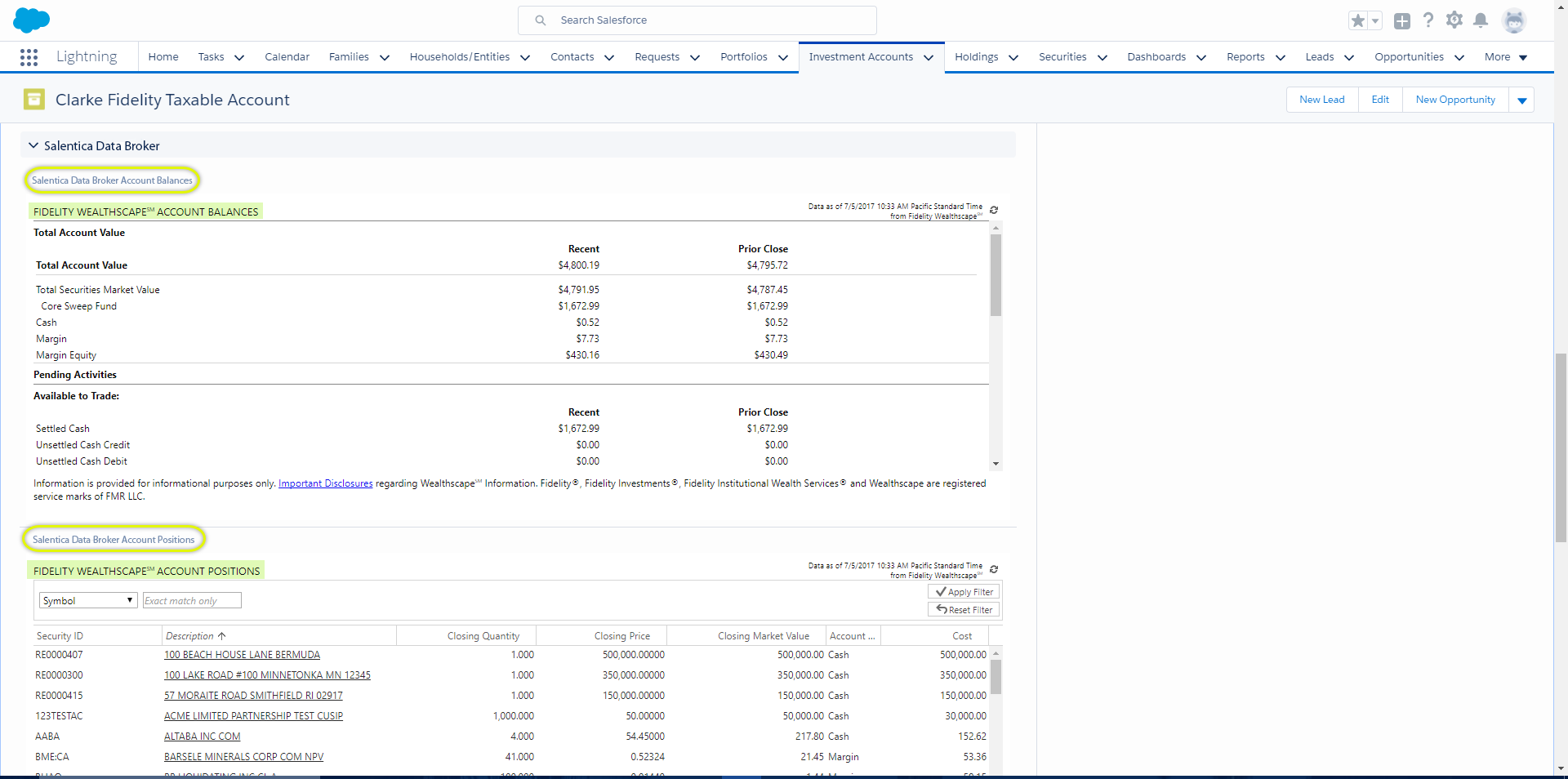Show more record actions dropdown
Screen dimensions: 1568x779
(1521, 100)
